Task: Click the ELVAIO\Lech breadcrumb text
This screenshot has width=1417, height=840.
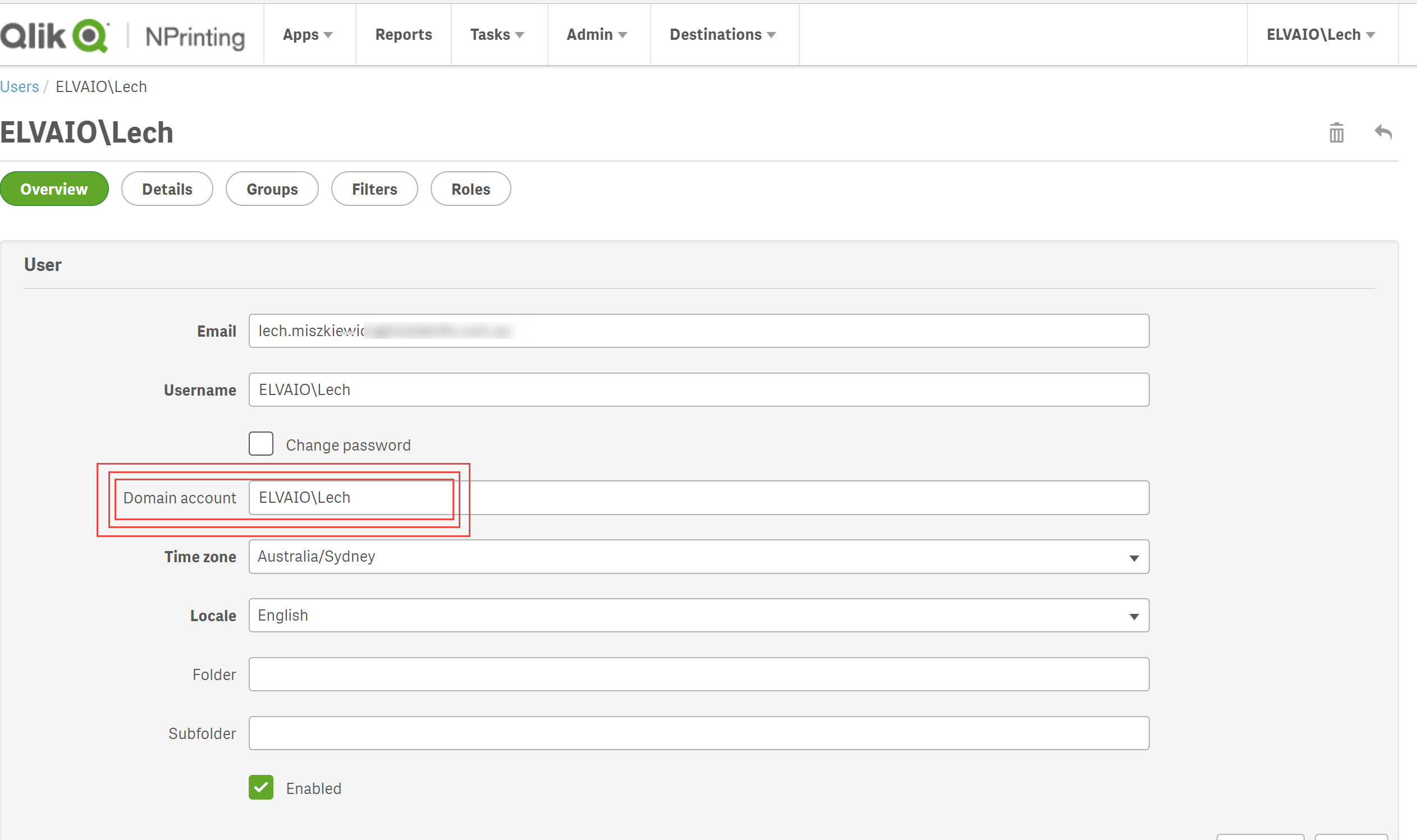Action: tap(101, 86)
